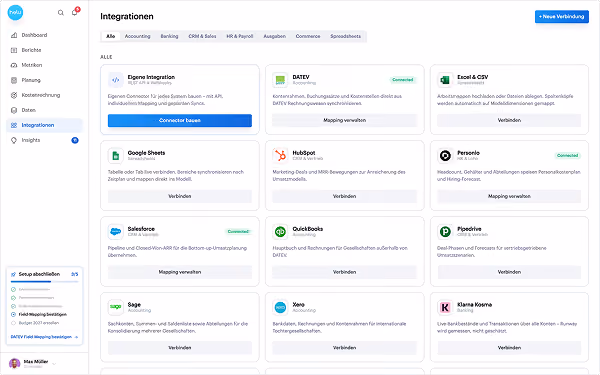
Task: Click Verbinden on the Google Sheets card
Action: click(180, 196)
